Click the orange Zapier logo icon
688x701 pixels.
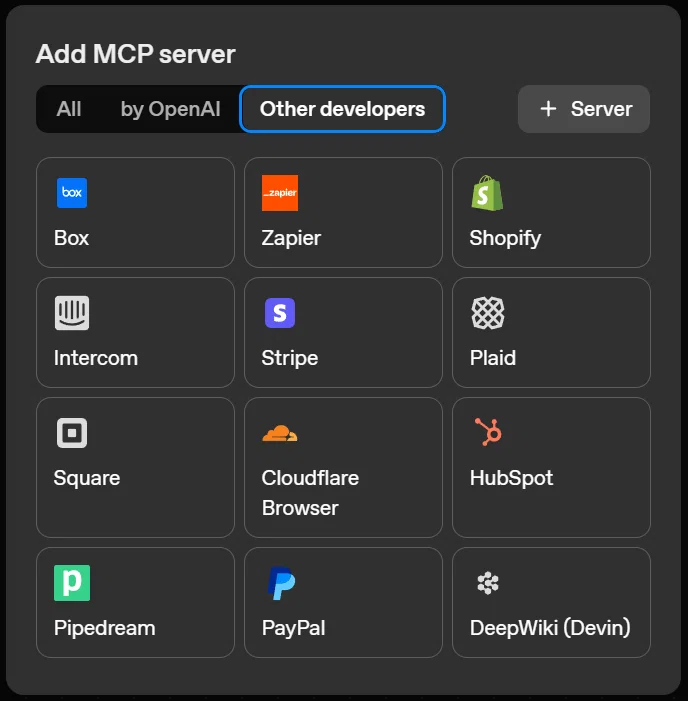[x=280, y=193]
